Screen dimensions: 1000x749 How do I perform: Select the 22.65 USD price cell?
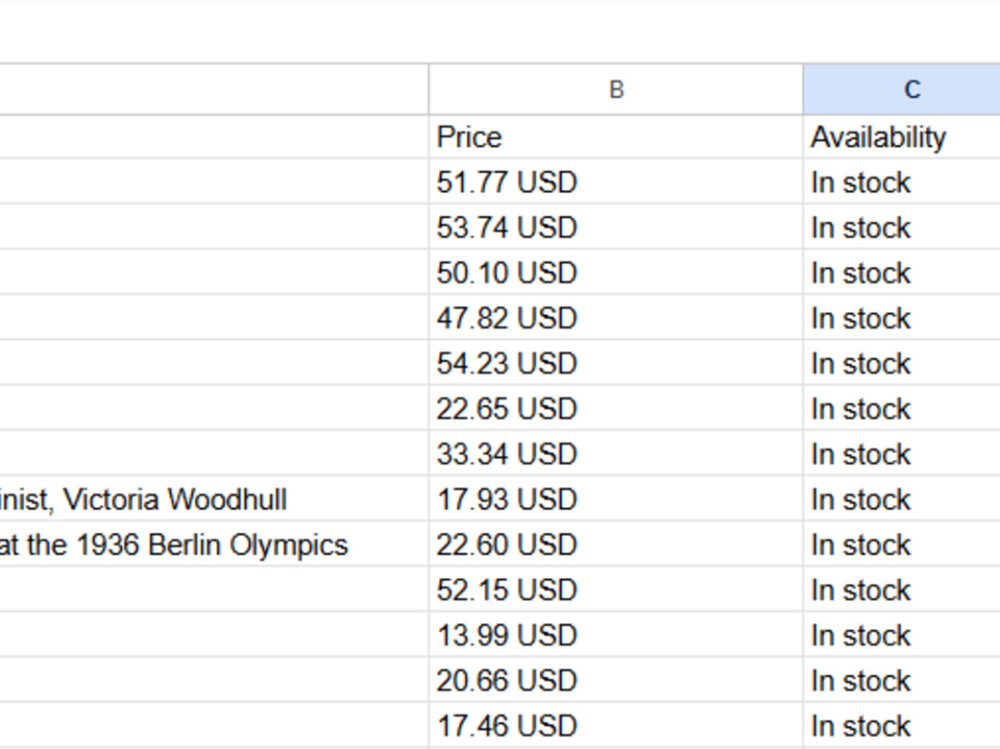point(616,409)
